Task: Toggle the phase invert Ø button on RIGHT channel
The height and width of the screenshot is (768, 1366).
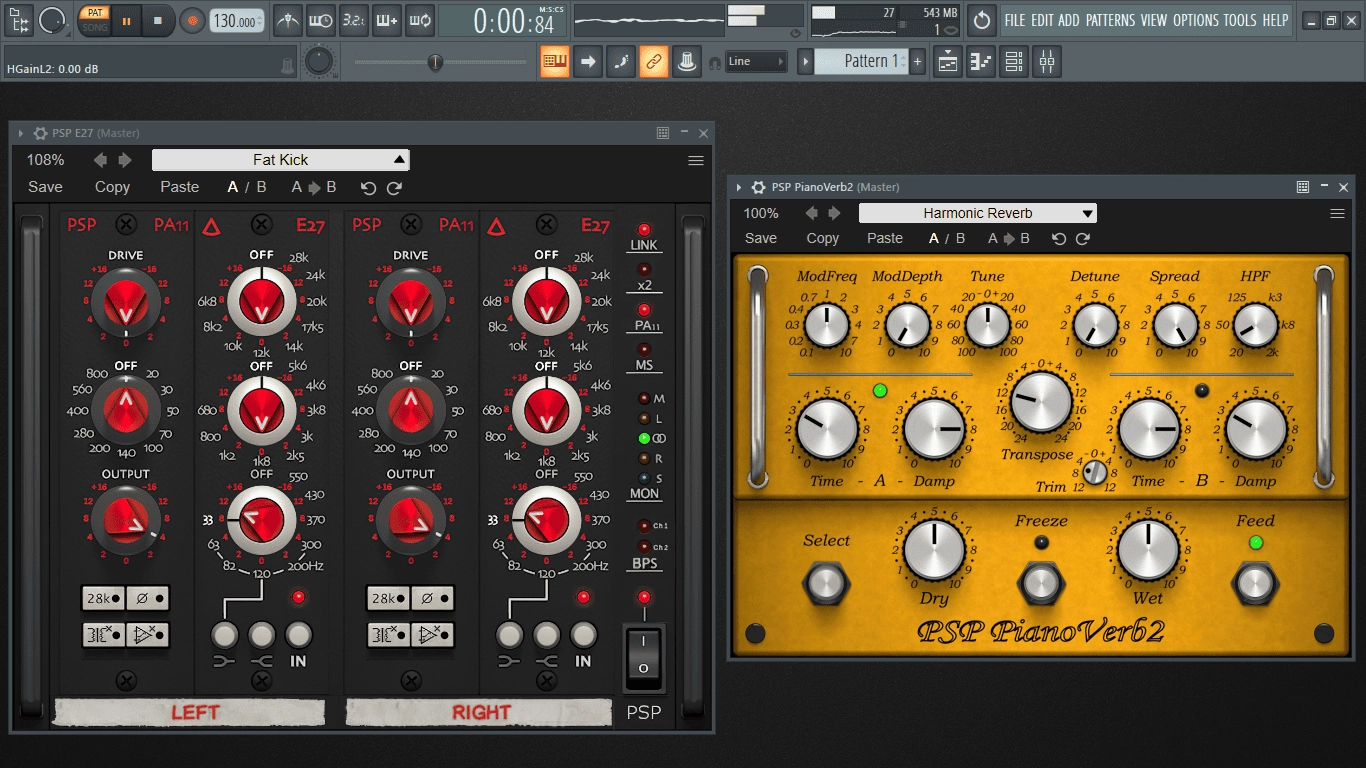Action: click(431, 598)
